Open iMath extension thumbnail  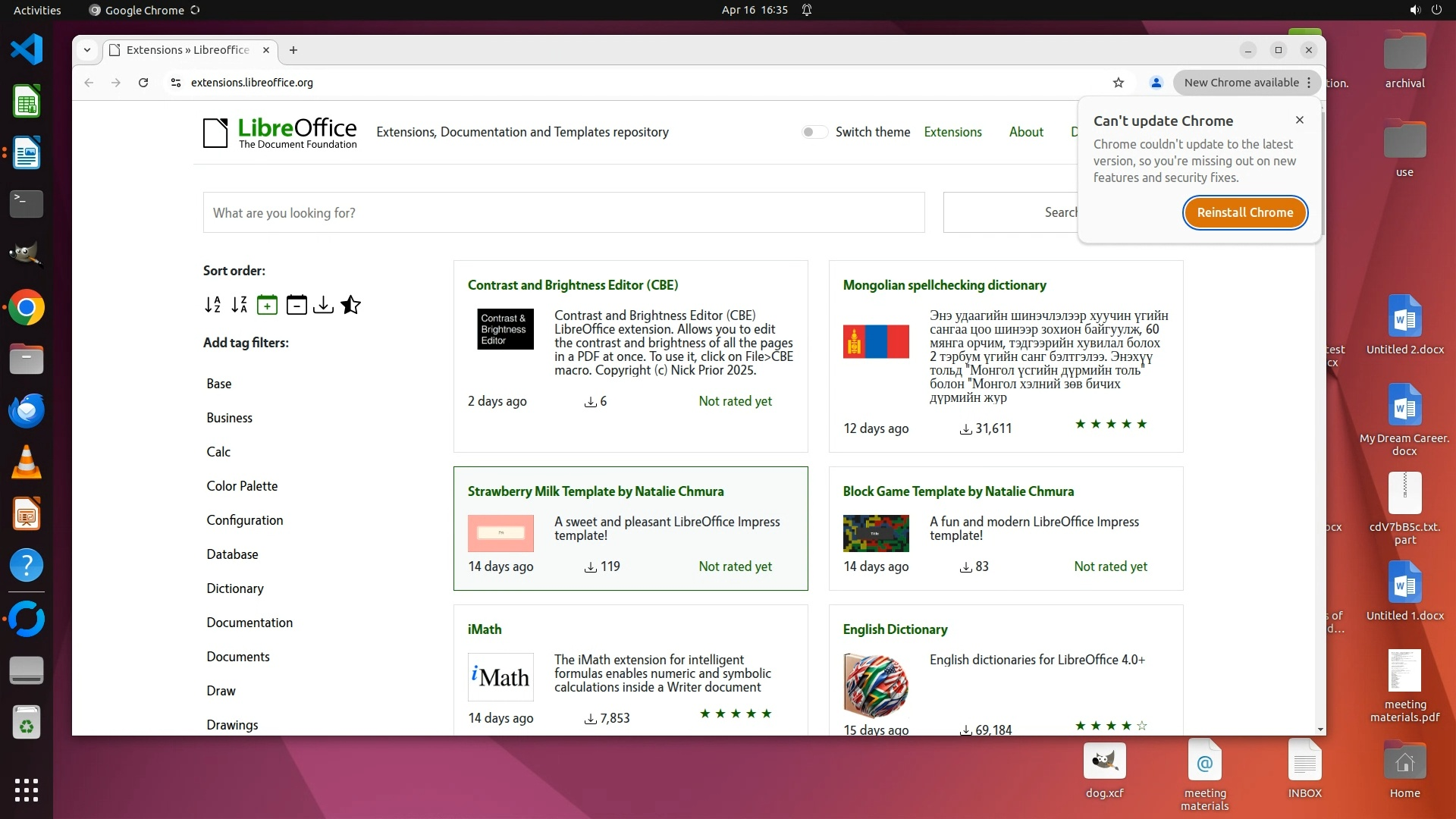click(500, 676)
